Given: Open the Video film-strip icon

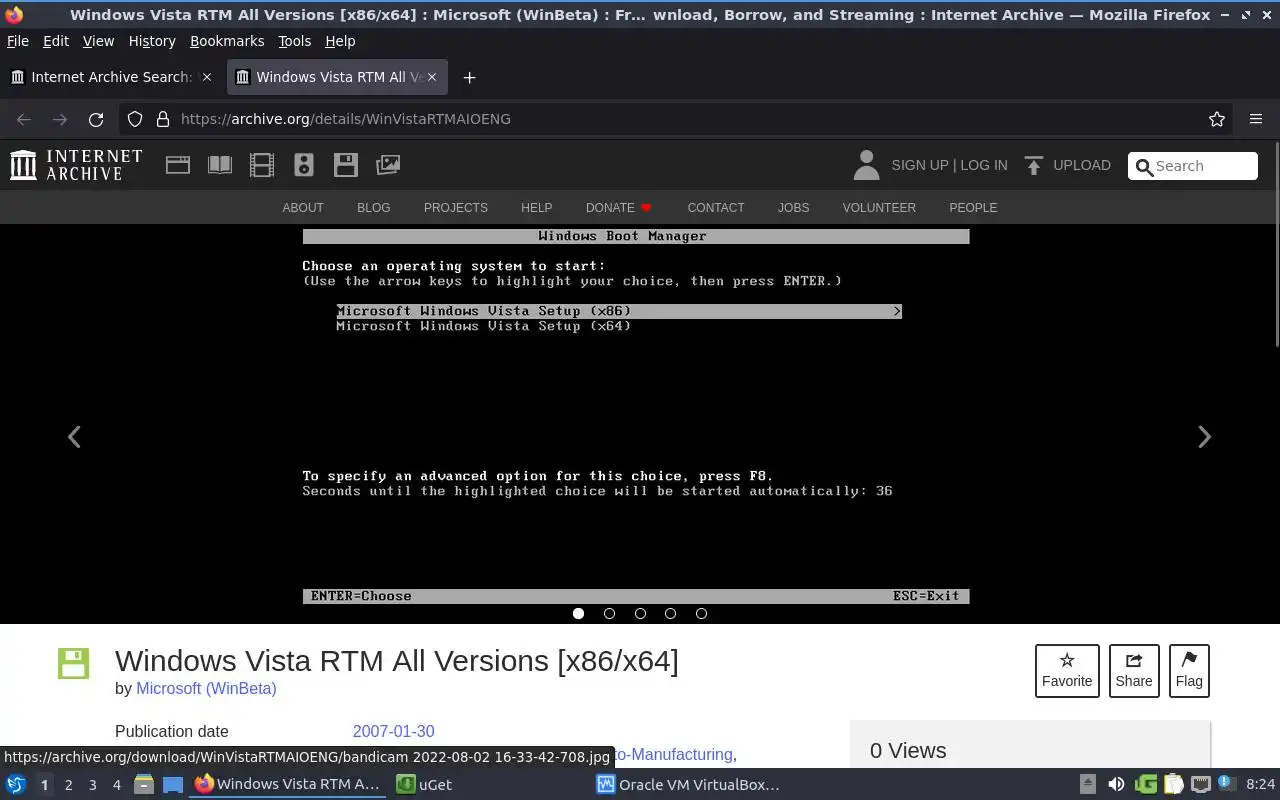Looking at the screenshot, I should (x=262, y=165).
